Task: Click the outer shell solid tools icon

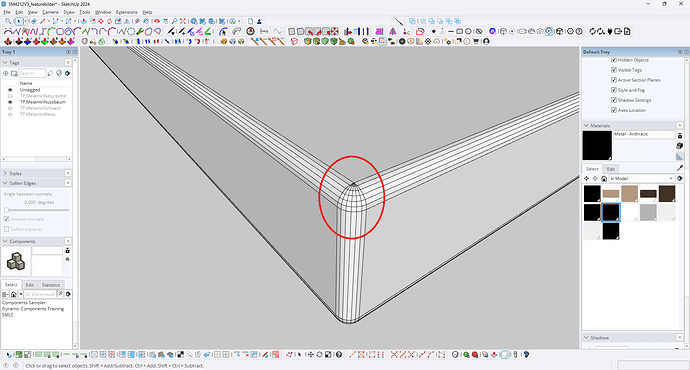Action: tap(412, 21)
